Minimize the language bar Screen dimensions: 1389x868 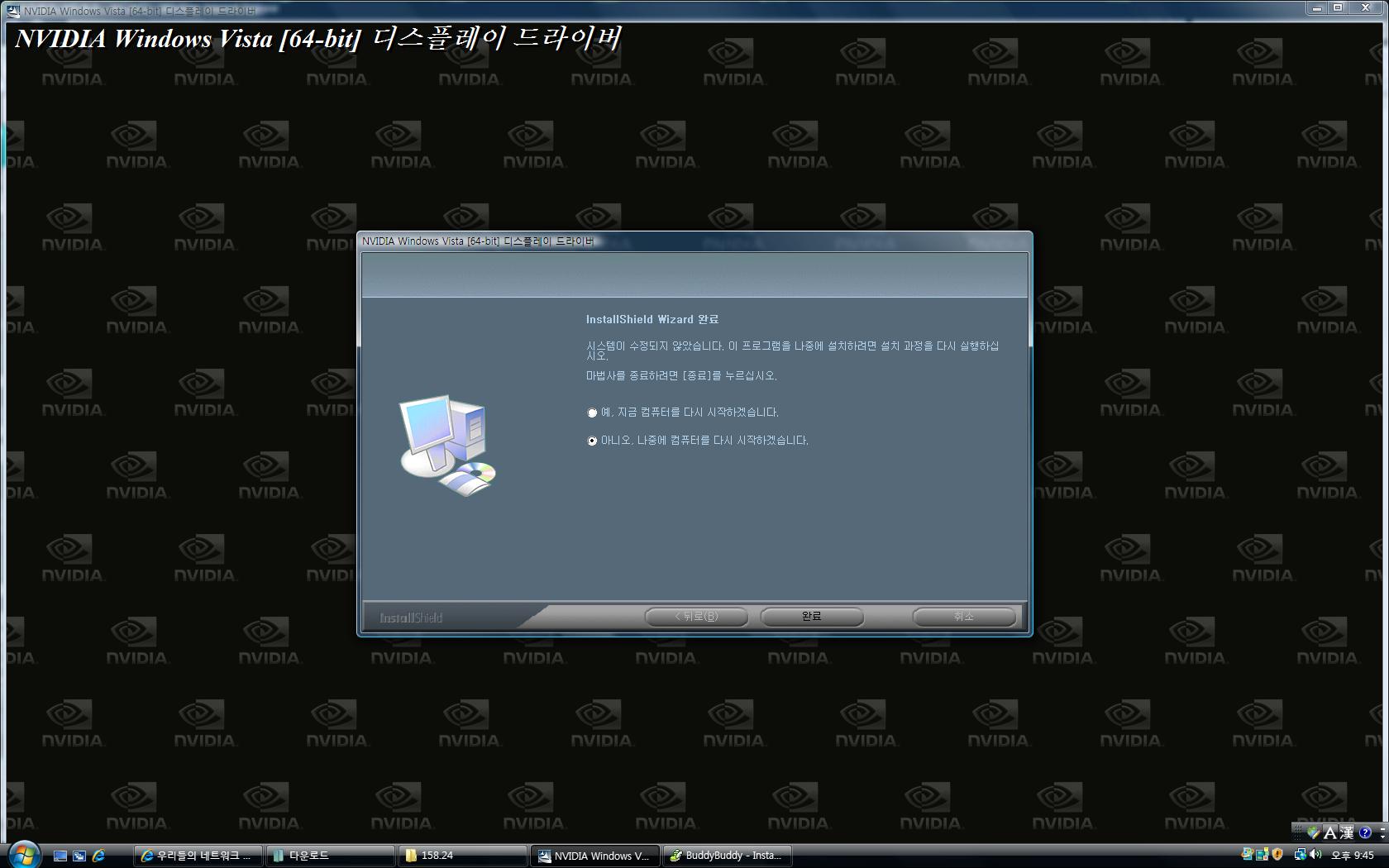(x=1383, y=828)
